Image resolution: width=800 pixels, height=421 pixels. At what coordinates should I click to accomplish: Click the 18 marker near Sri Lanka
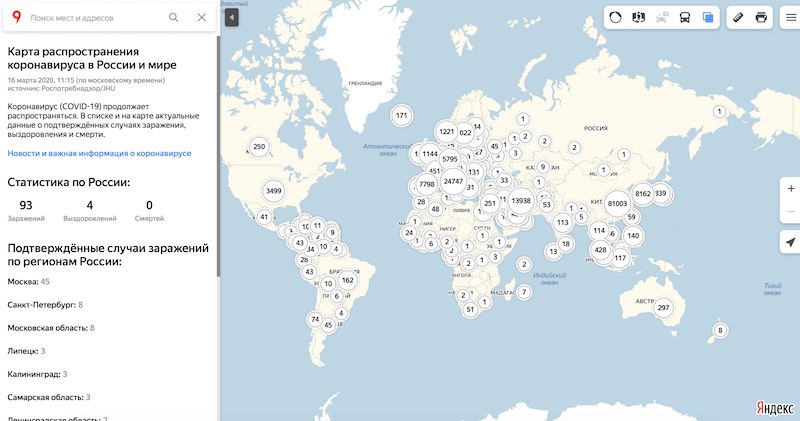click(565, 244)
